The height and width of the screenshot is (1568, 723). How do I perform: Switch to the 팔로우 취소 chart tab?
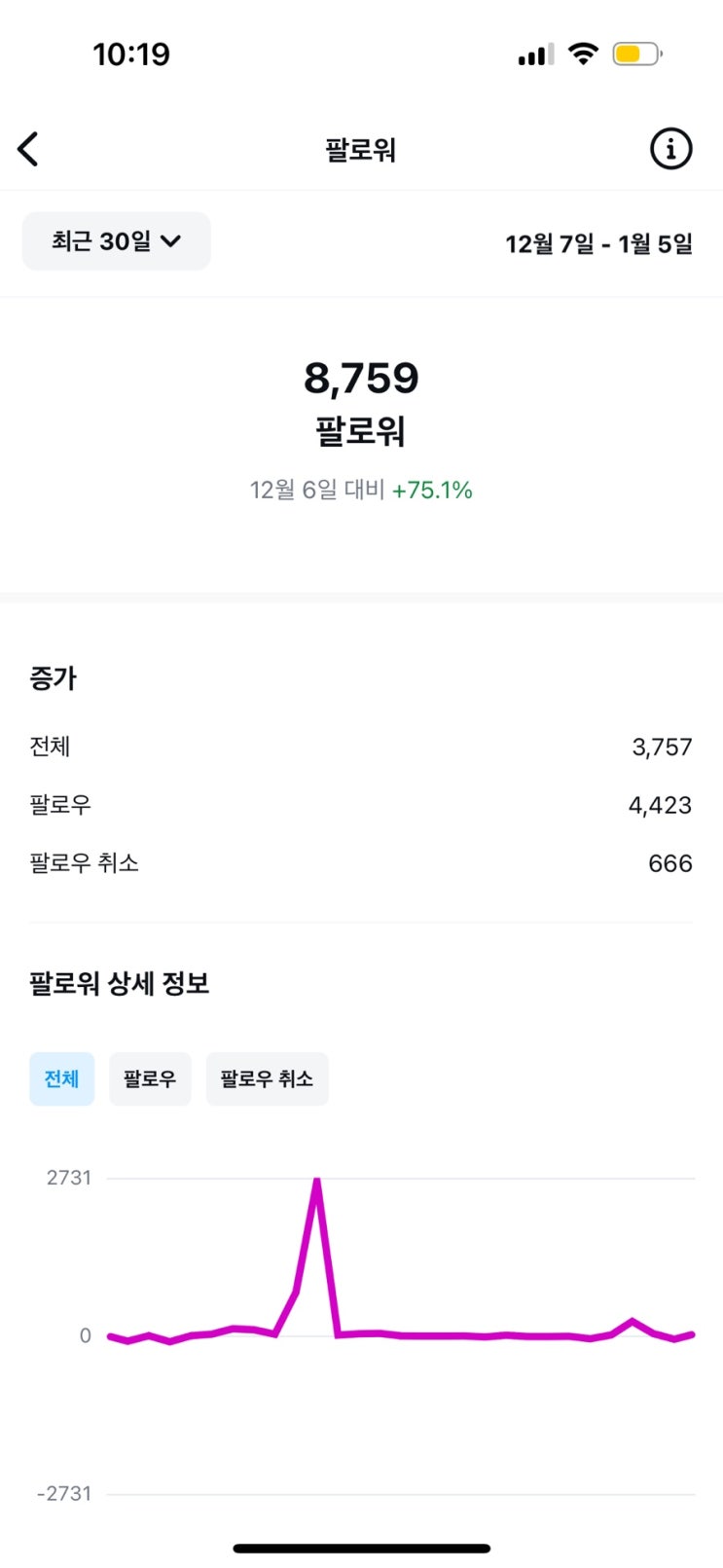267,1078
